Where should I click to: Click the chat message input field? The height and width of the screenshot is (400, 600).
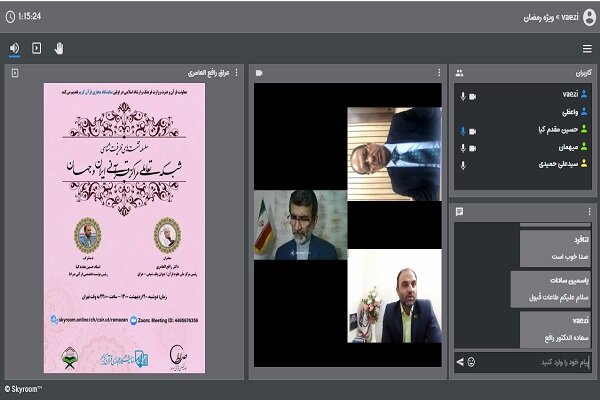[534, 362]
